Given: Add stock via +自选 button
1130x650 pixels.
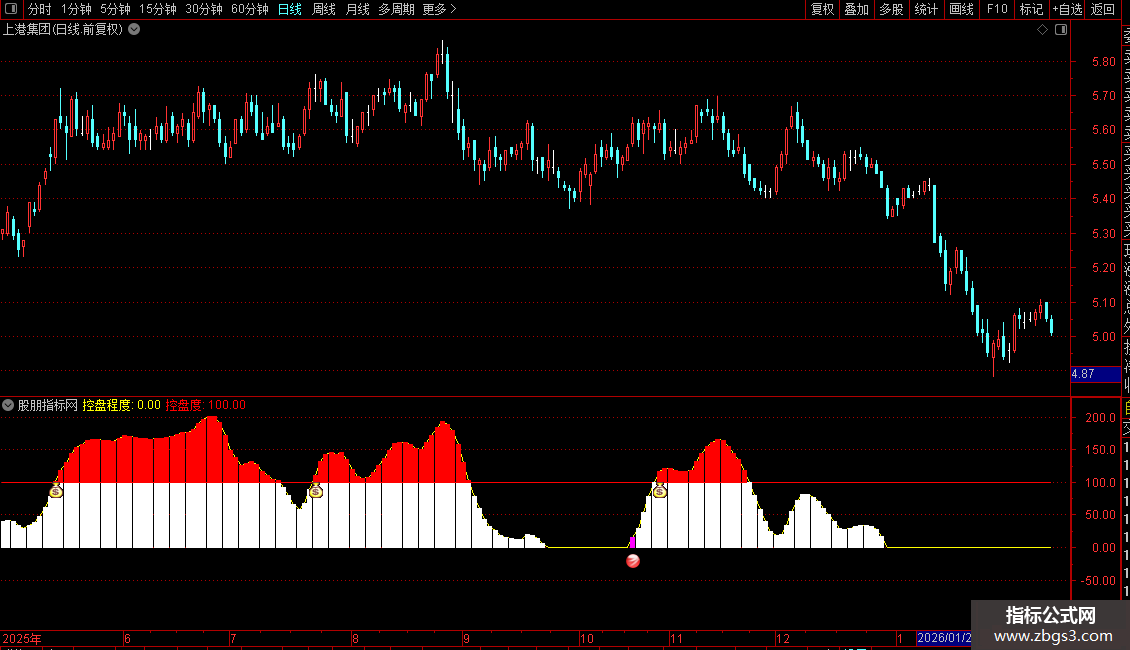Looking at the screenshot, I should 1067,9.
